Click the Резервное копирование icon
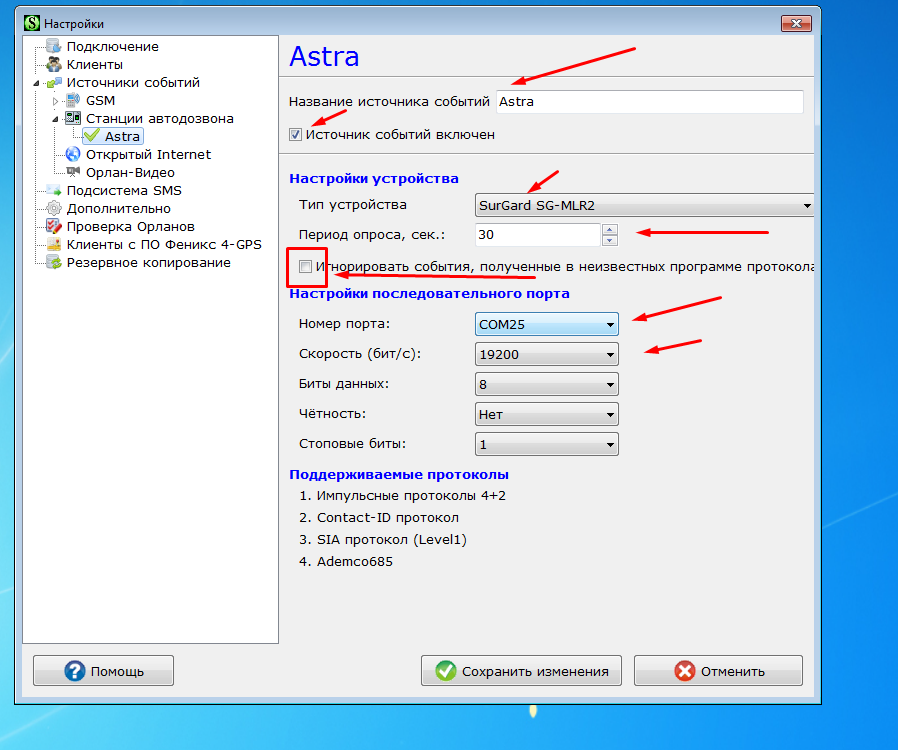This screenshot has height=750, width=898. (53, 262)
